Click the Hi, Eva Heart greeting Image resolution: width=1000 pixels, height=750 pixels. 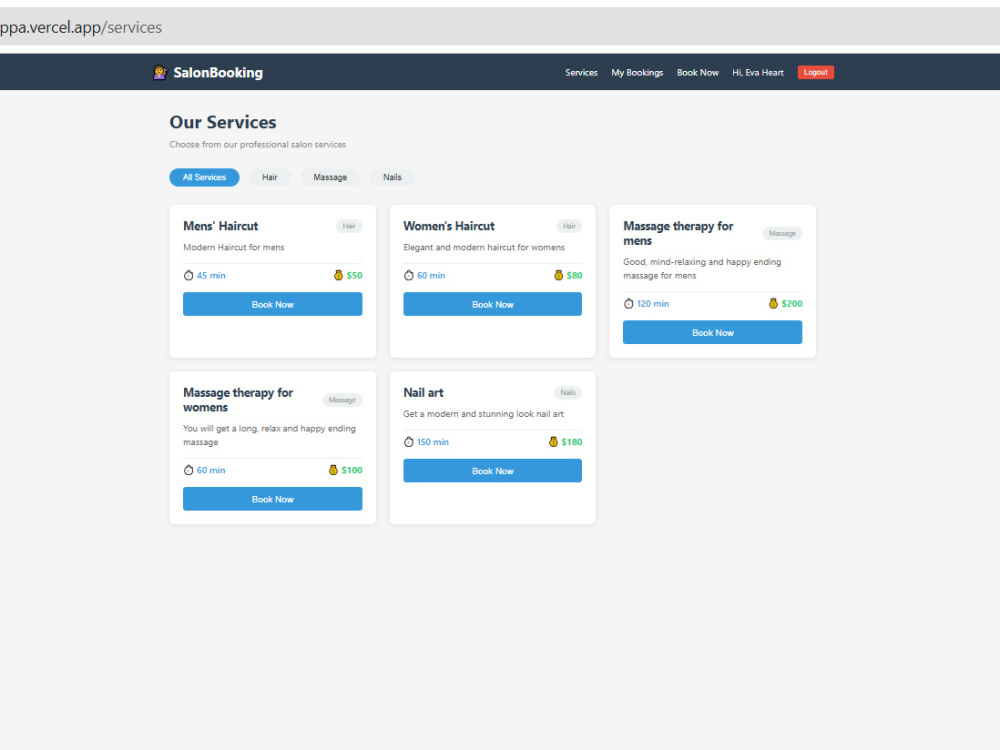point(758,73)
